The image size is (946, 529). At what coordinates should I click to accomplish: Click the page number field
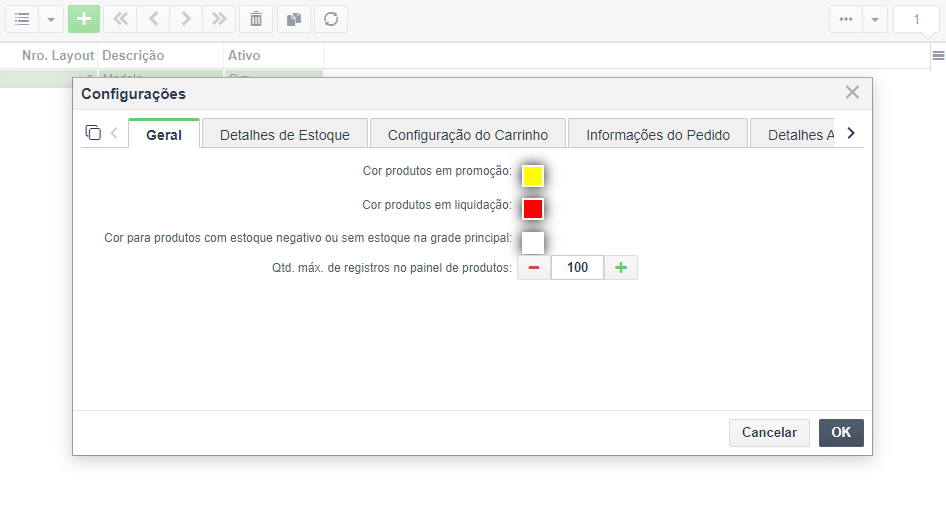(x=916, y=19)
